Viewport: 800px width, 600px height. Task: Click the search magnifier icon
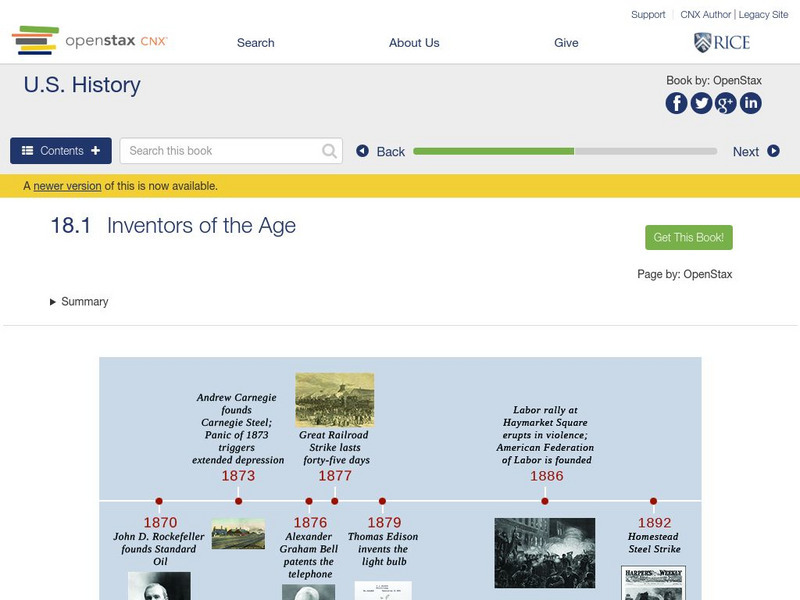coord(328,150)
